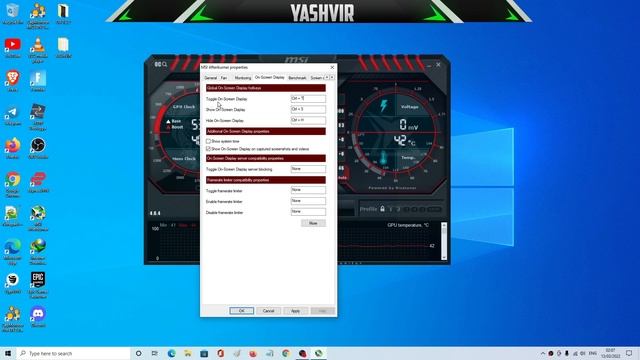Image resolution: width=640 pixels, height=360 pixels.
Task: Open OBS Studio desktop shortcut
Action: tap(38, 149)
